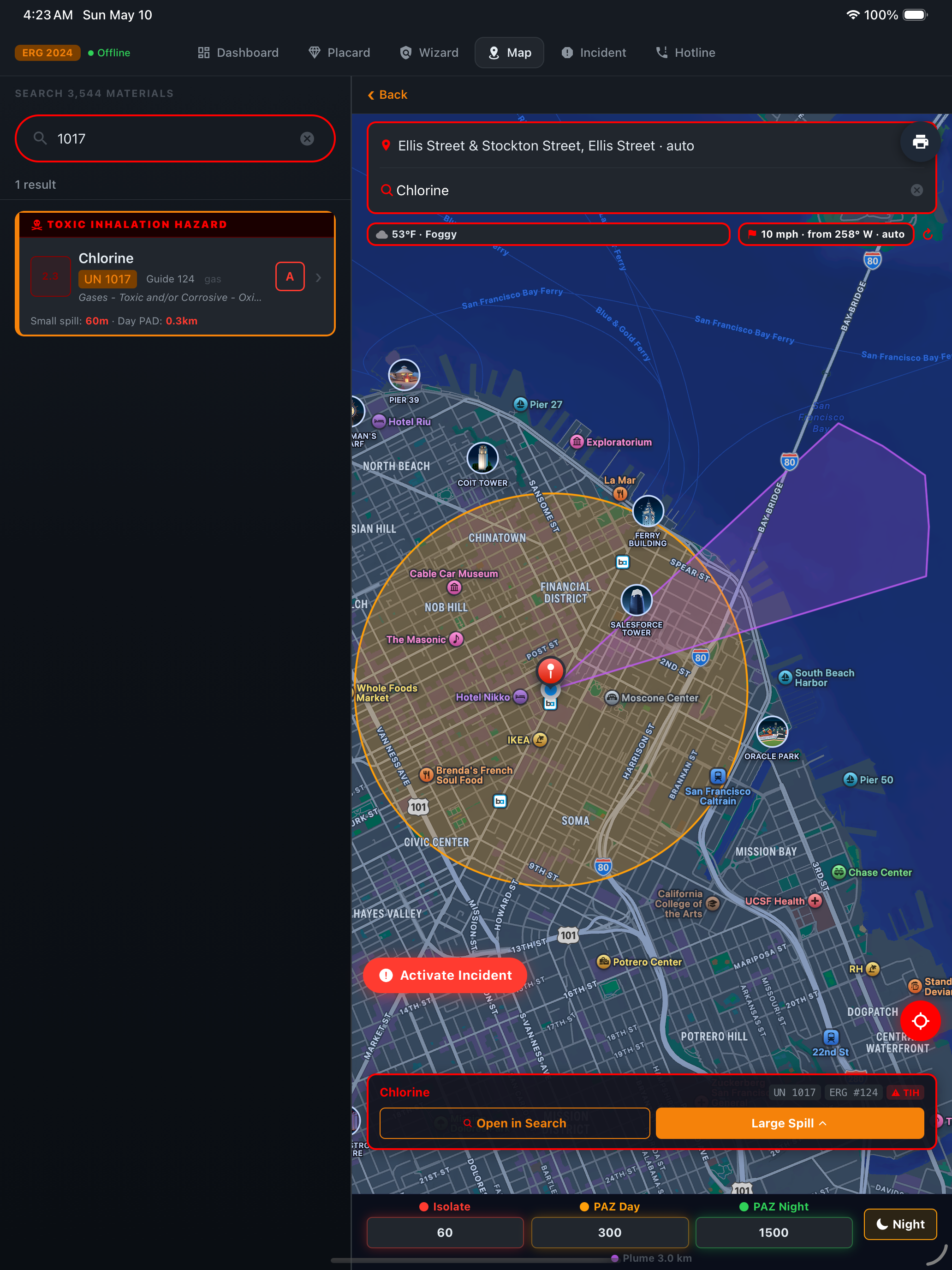Open the 53°F Foggy weather pill
This screenshot has height=1270, width=952.
pos(548,234)
